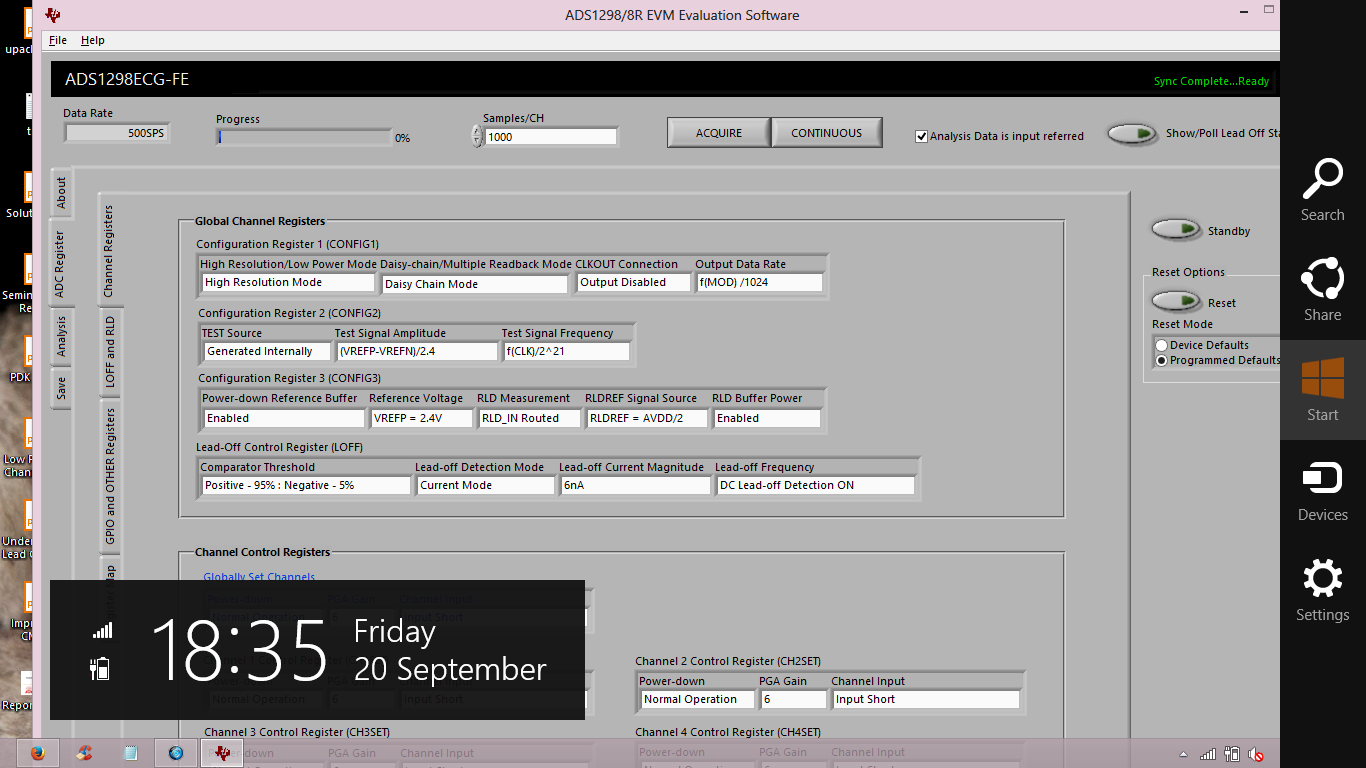Open Channel 2 Power-down dropdown

(698, 699)
